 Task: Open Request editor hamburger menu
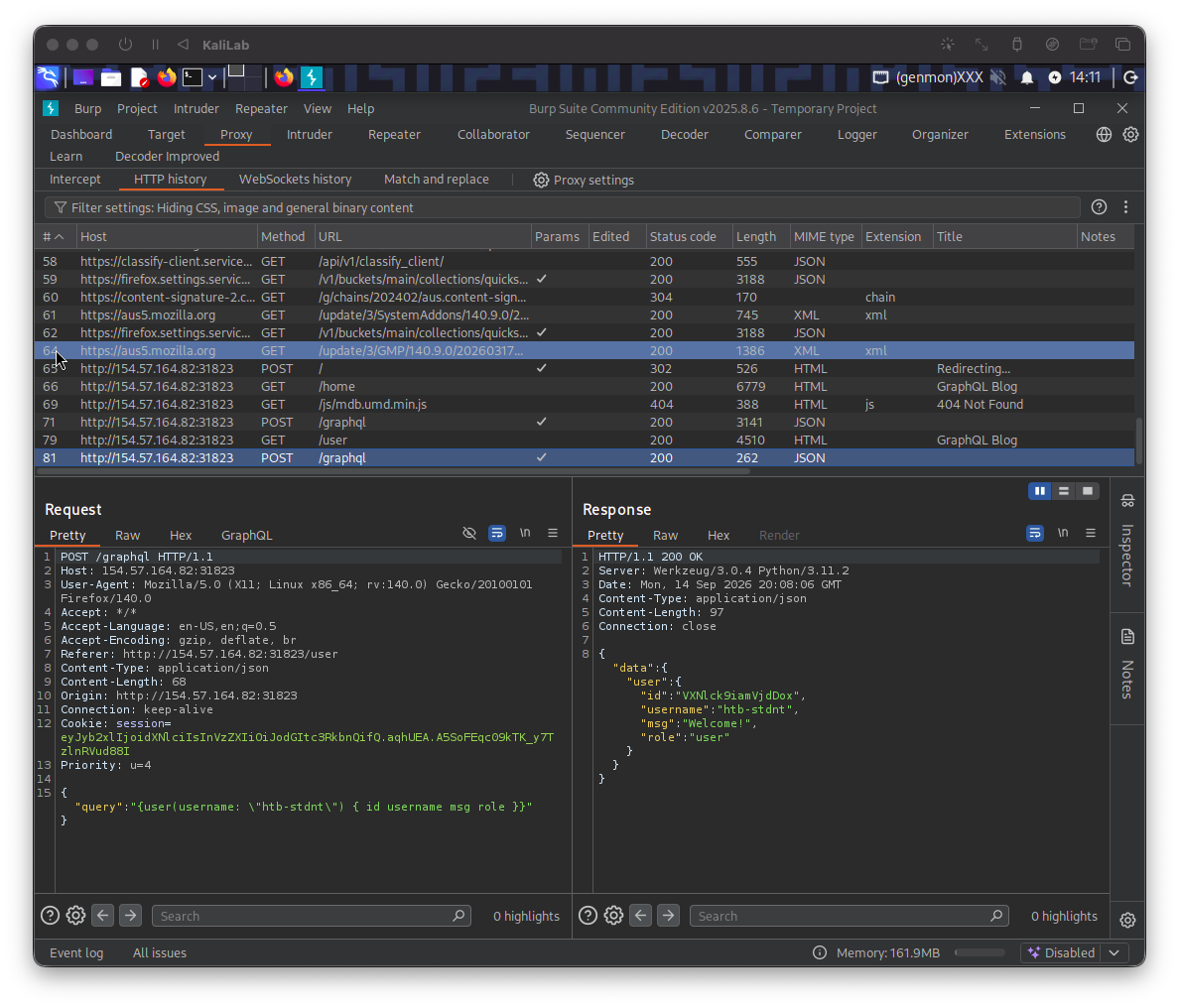553,533
